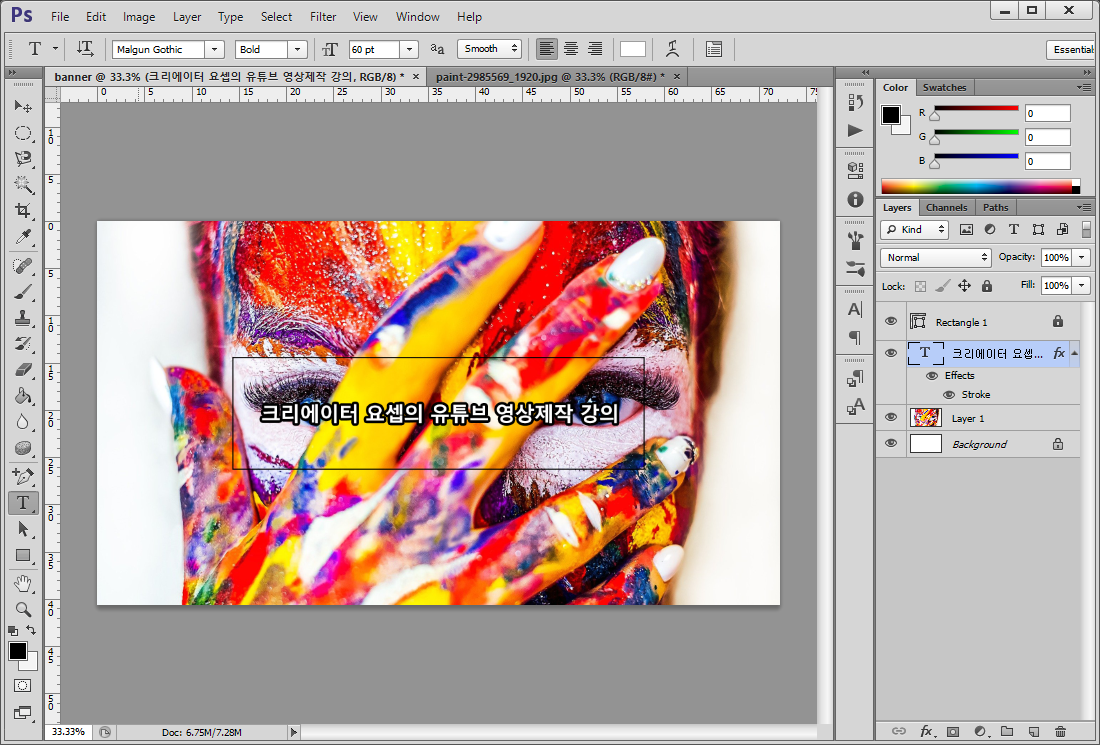This screenshot has height=745, width=1100.
Task: Select the Sponge tool
Action: [x=23, y=448]
